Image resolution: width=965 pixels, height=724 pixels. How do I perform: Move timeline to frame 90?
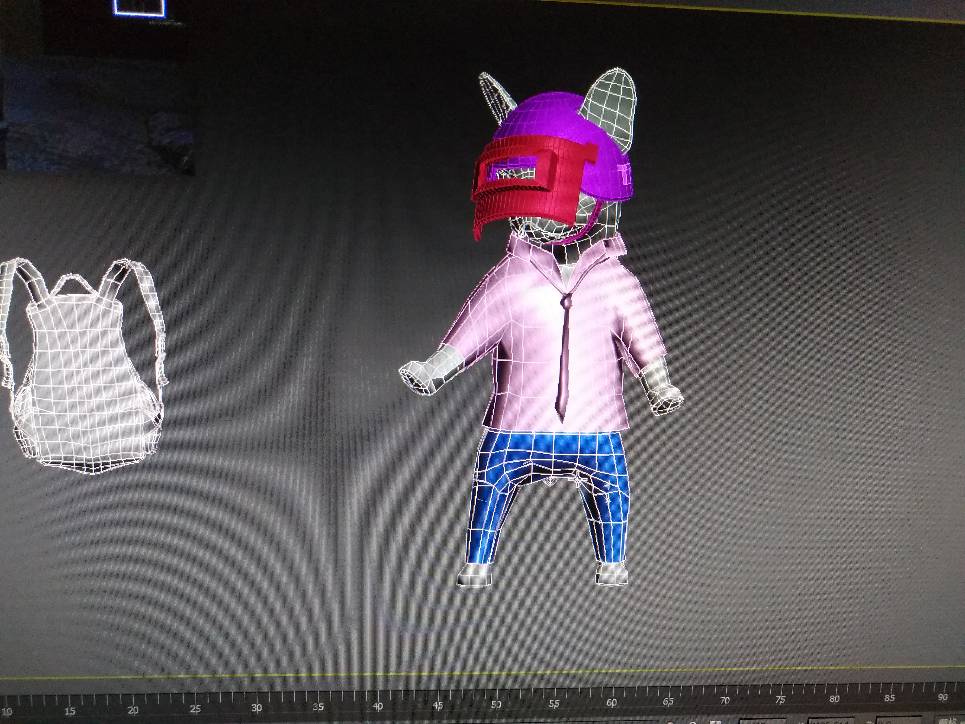[943, 697]
